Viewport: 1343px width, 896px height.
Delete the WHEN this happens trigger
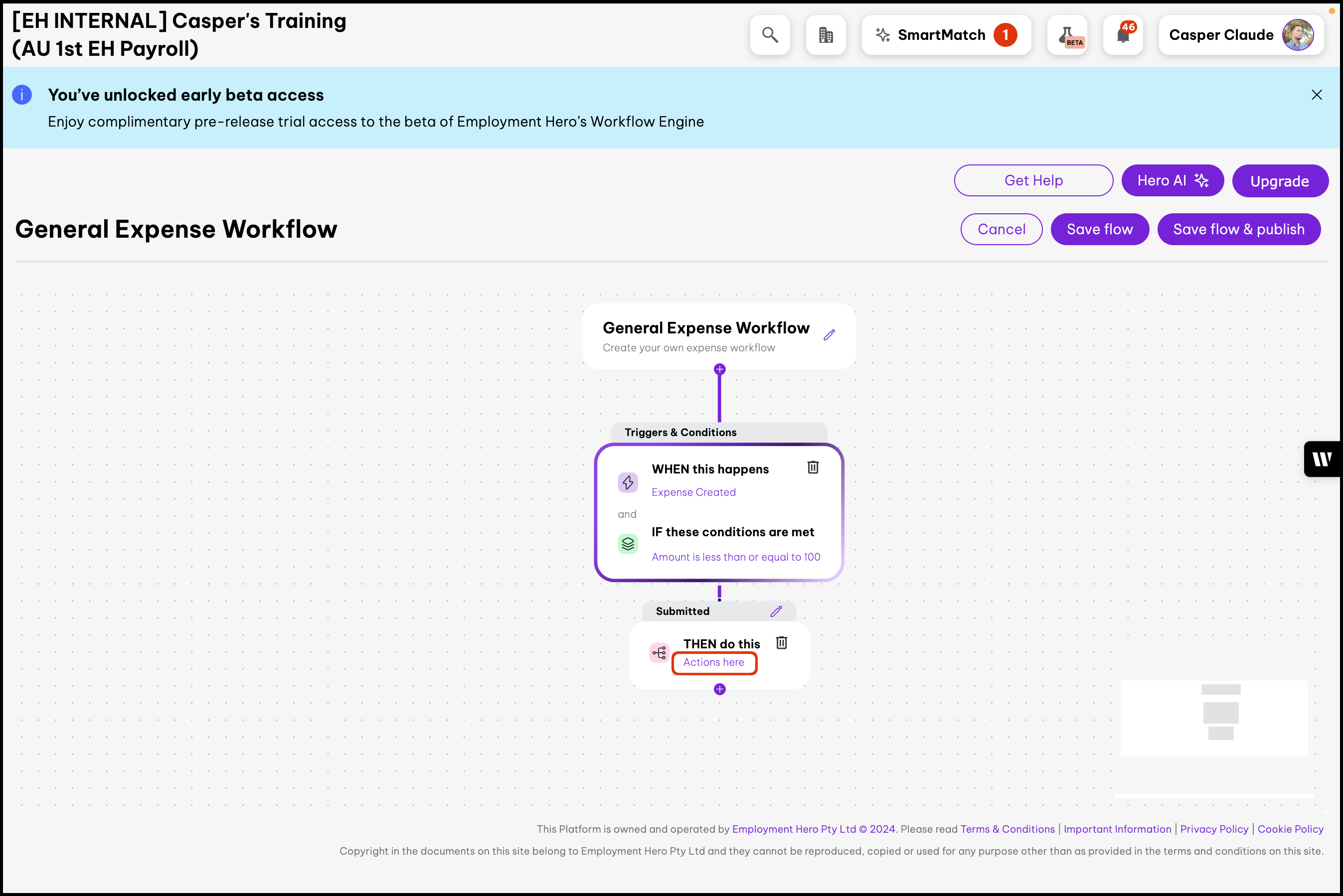tap(813, 467)
